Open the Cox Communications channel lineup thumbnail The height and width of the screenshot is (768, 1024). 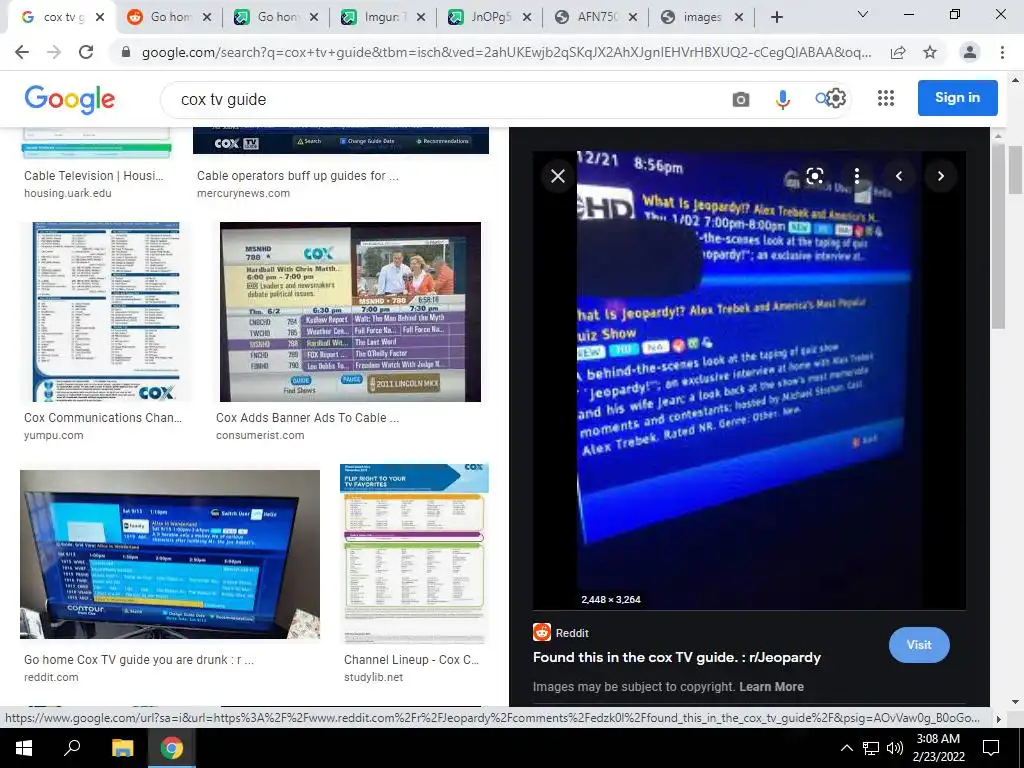(x=105, y=312)
